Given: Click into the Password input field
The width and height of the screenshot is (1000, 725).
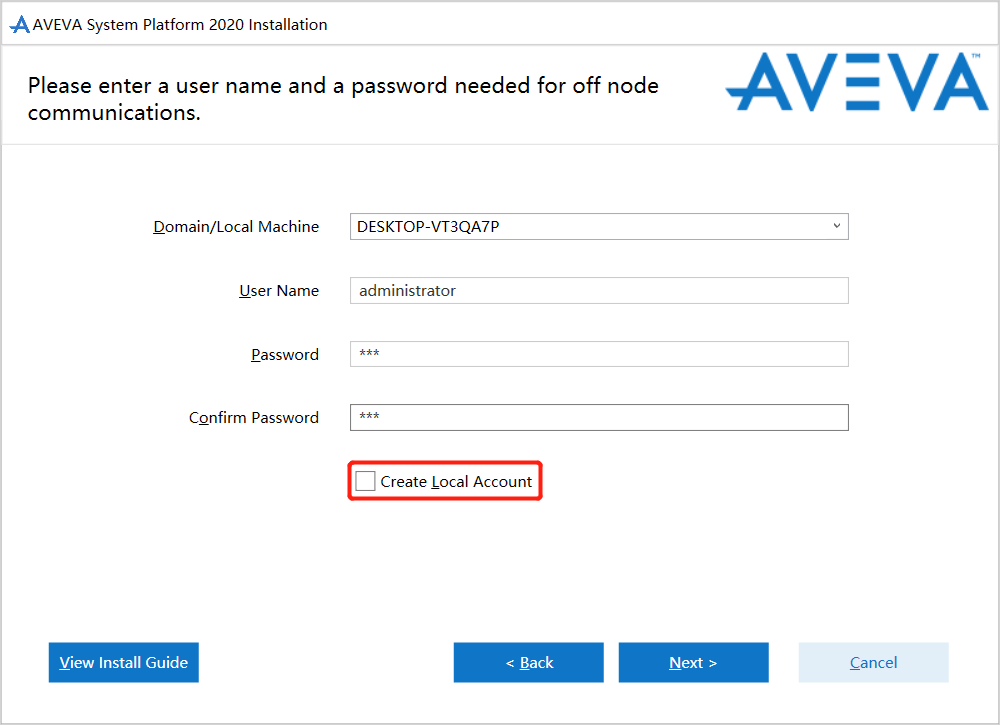Looking at the screenshot, I should point(598,354).
